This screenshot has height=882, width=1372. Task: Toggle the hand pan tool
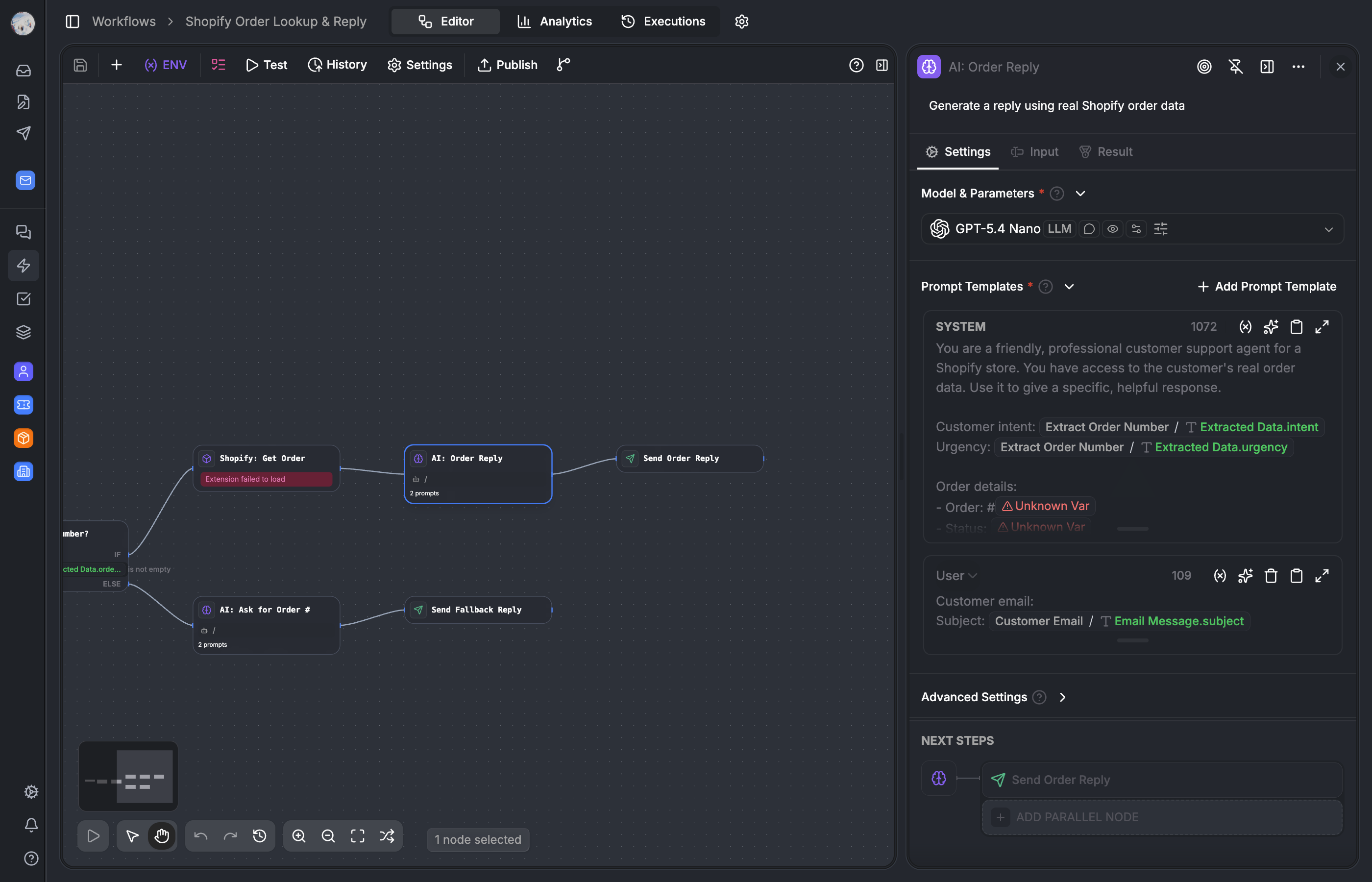162,836
